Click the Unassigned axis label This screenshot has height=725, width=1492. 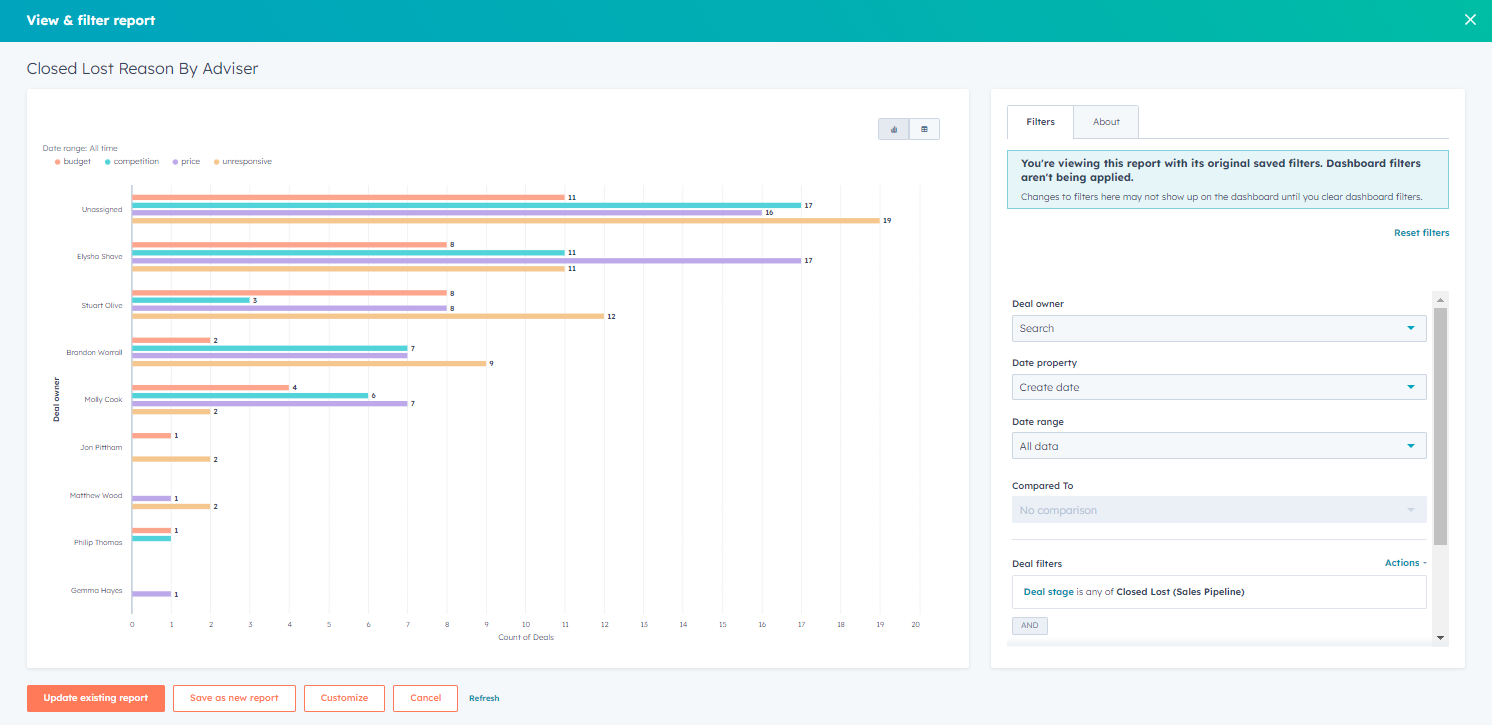pos(102,210)
